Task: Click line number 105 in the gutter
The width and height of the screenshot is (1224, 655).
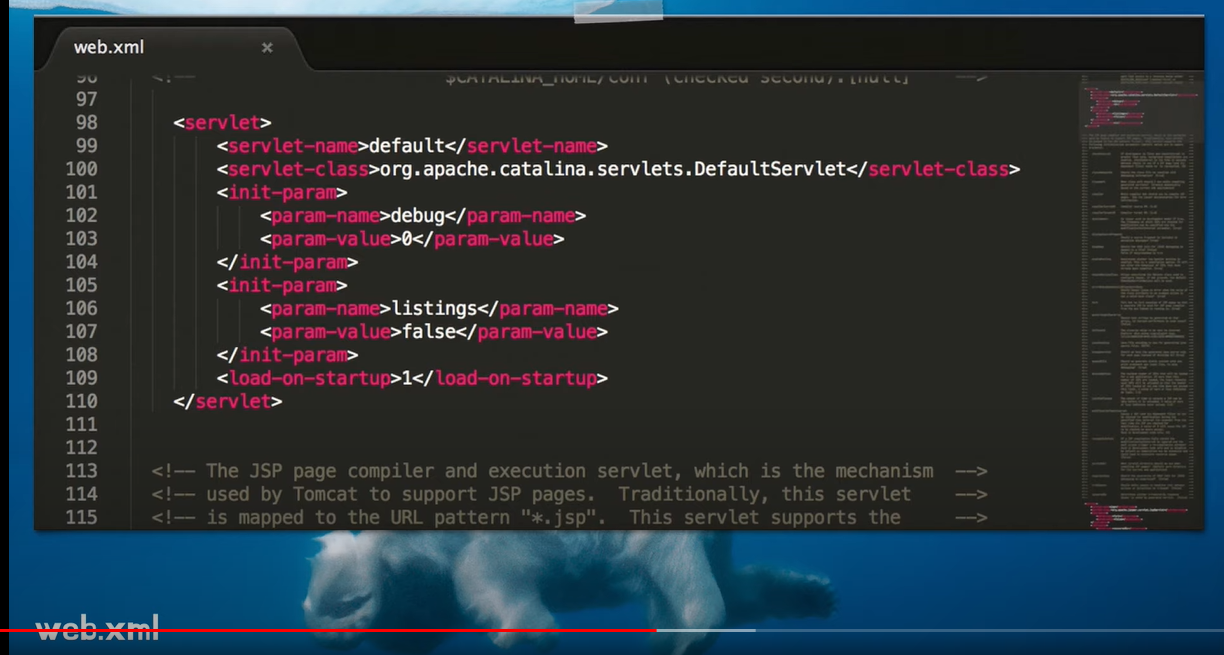Action: point(81,284)
